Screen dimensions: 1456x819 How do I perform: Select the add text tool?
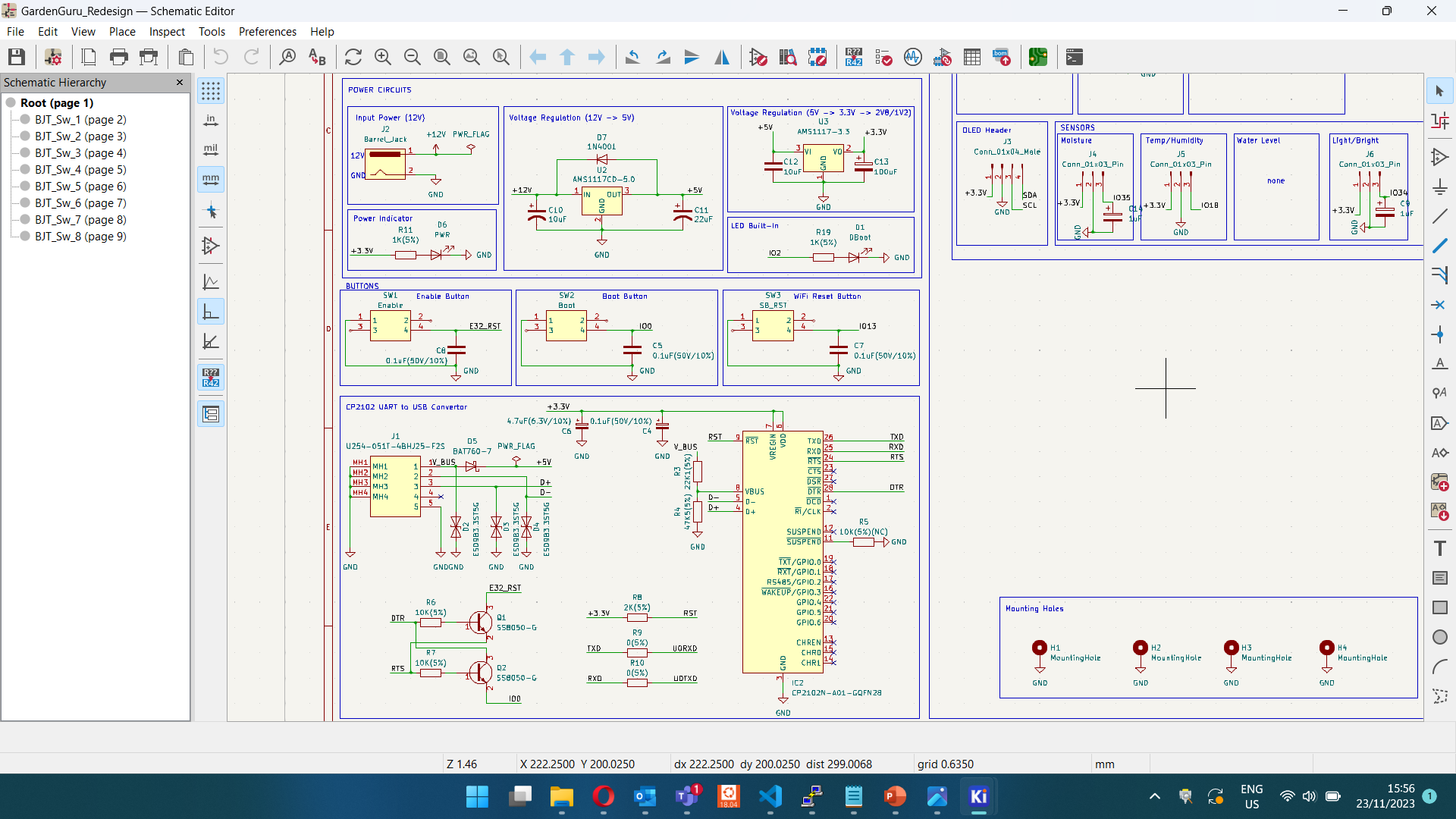coord(1439,548)
